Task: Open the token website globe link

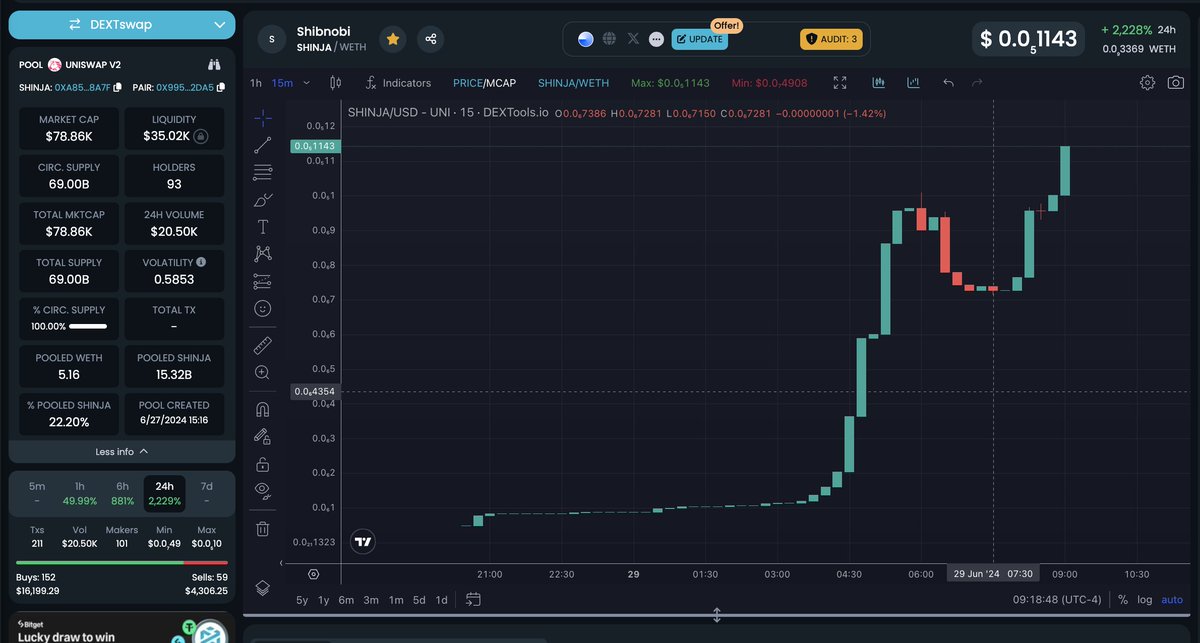Action: (x=610, y=39)
